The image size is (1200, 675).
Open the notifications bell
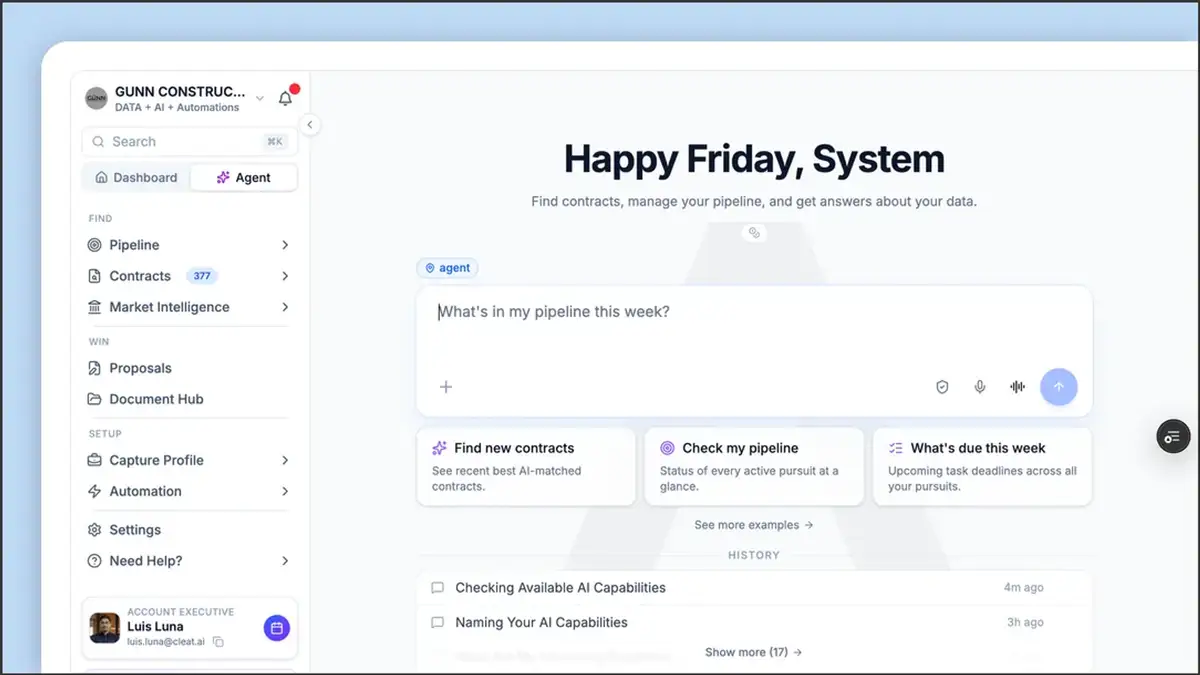(285, 98)
